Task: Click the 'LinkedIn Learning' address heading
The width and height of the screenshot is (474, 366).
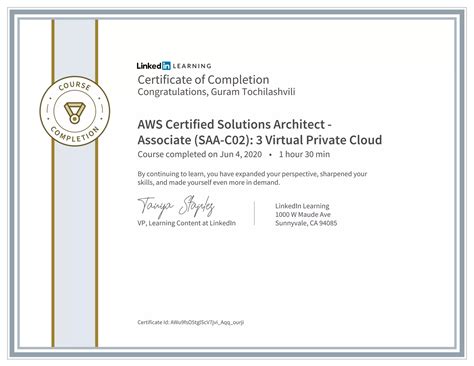Action: [302, 206]
